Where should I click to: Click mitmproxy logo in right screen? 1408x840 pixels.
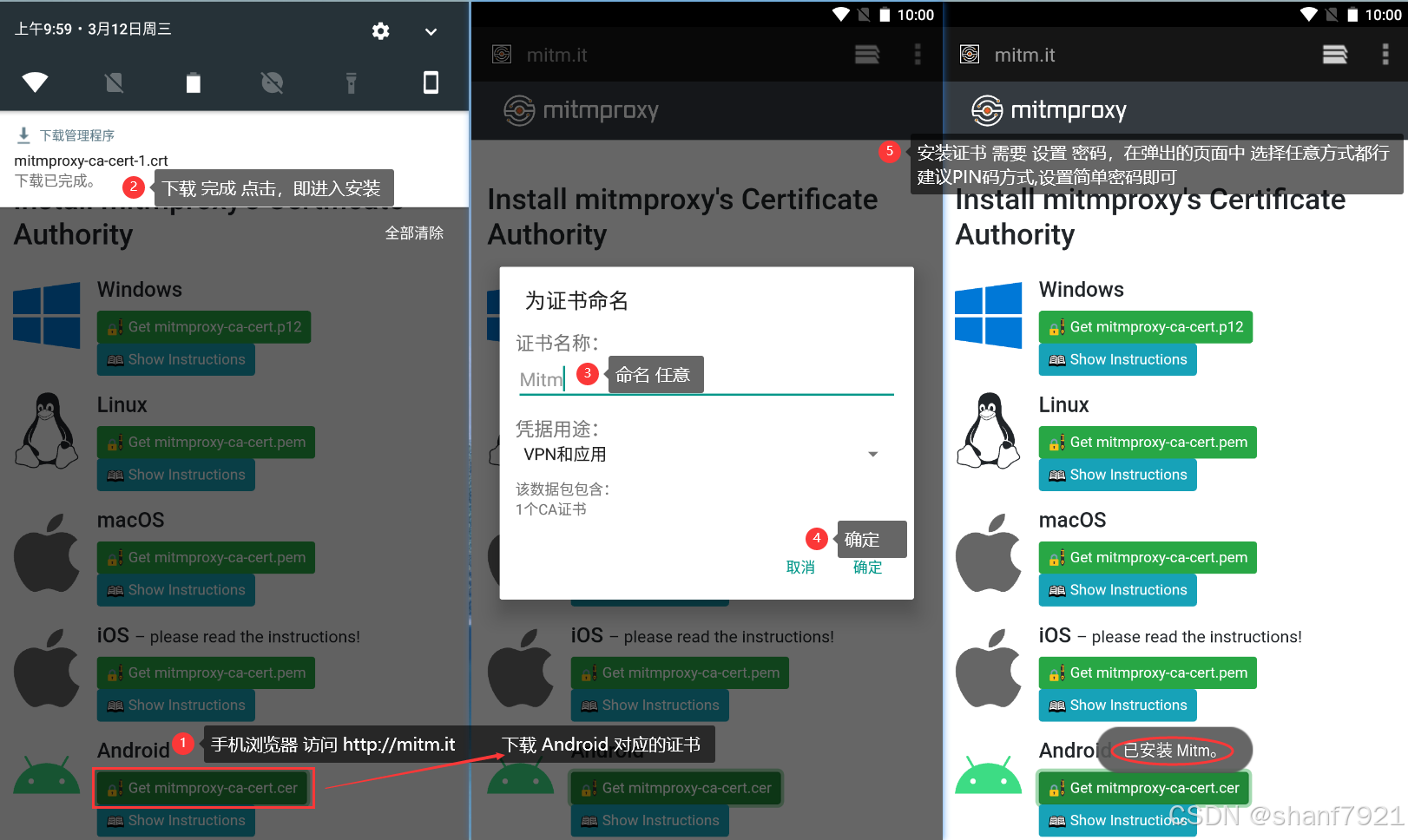1049,110
